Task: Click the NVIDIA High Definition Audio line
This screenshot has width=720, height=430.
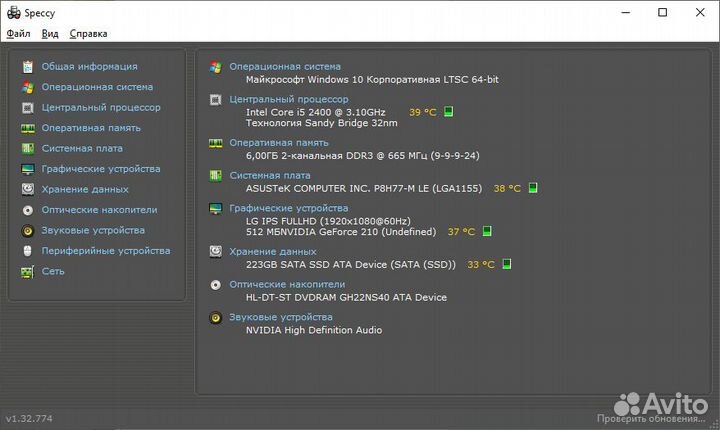Action: click(x=314, y=330)
